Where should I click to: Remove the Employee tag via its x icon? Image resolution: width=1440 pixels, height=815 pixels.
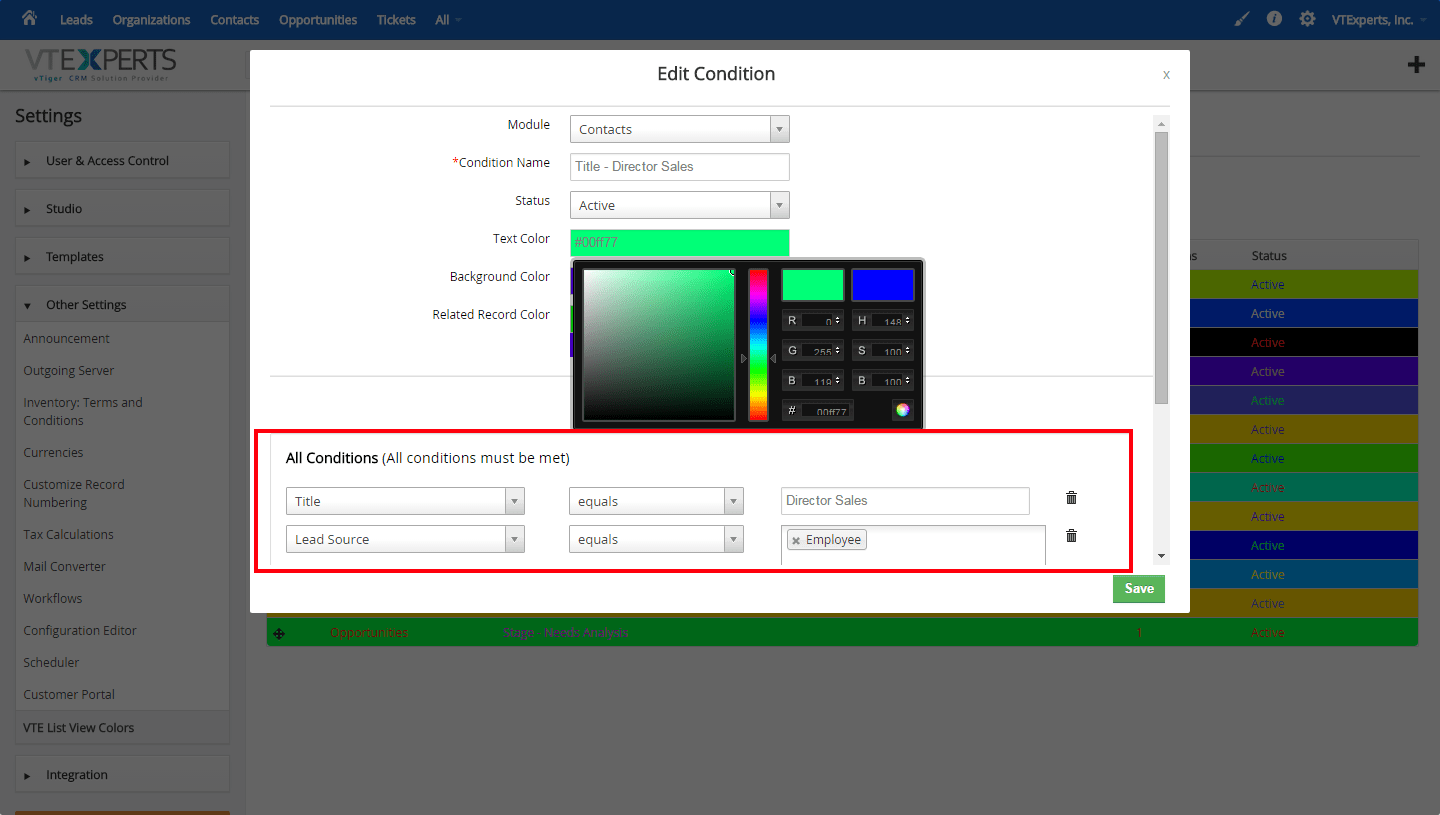click(x=796, y=539)
